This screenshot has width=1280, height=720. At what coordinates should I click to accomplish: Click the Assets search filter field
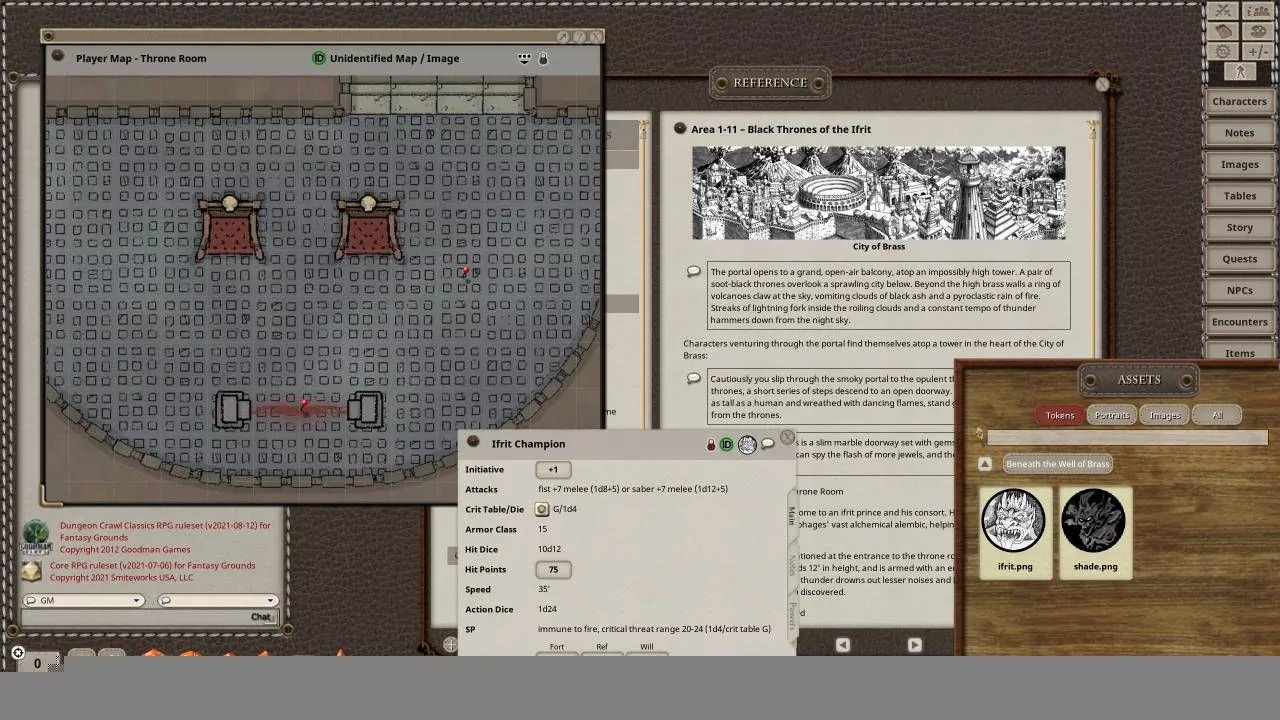(x=1127, y=437)
